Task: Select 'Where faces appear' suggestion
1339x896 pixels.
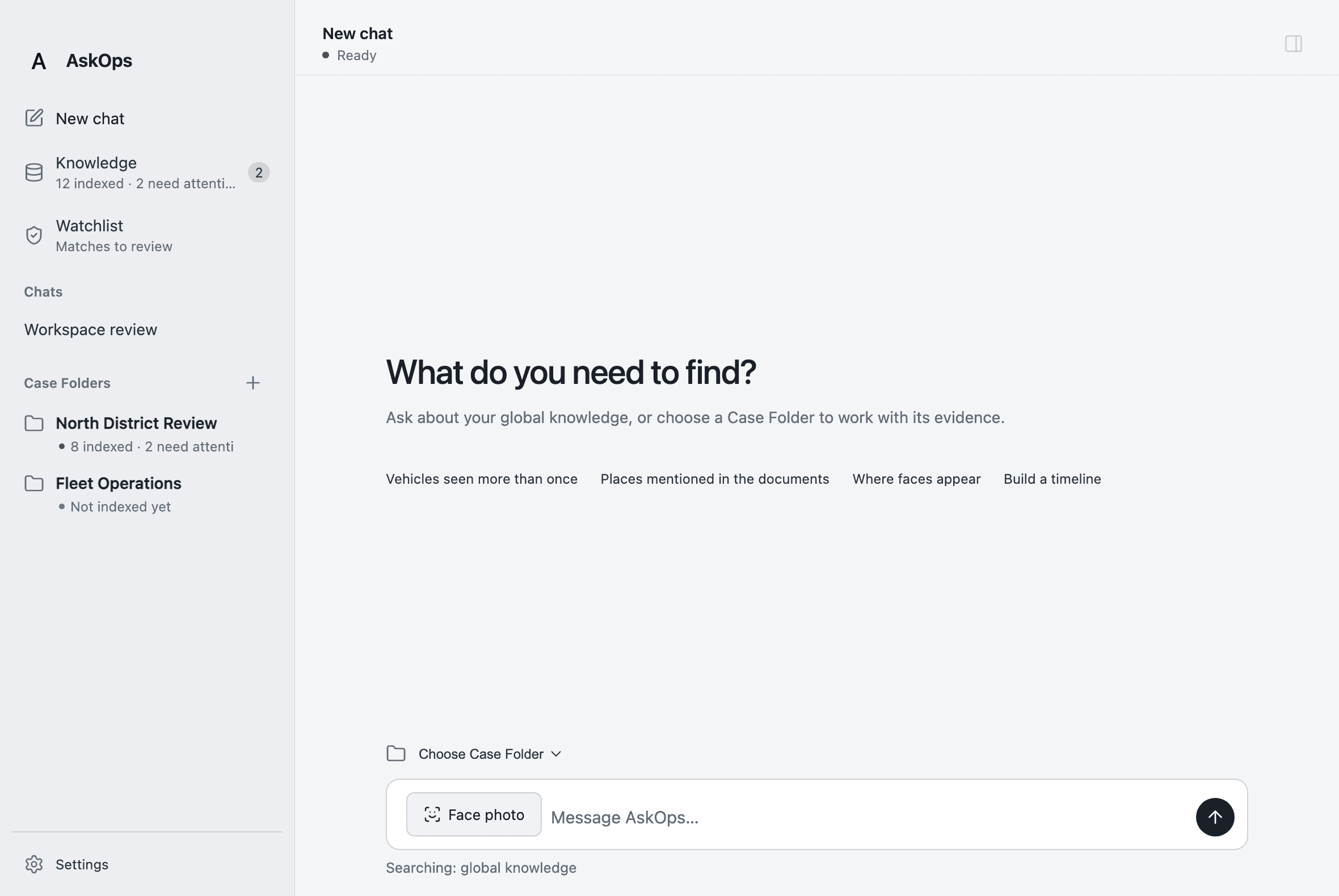Action: [916, 479]
